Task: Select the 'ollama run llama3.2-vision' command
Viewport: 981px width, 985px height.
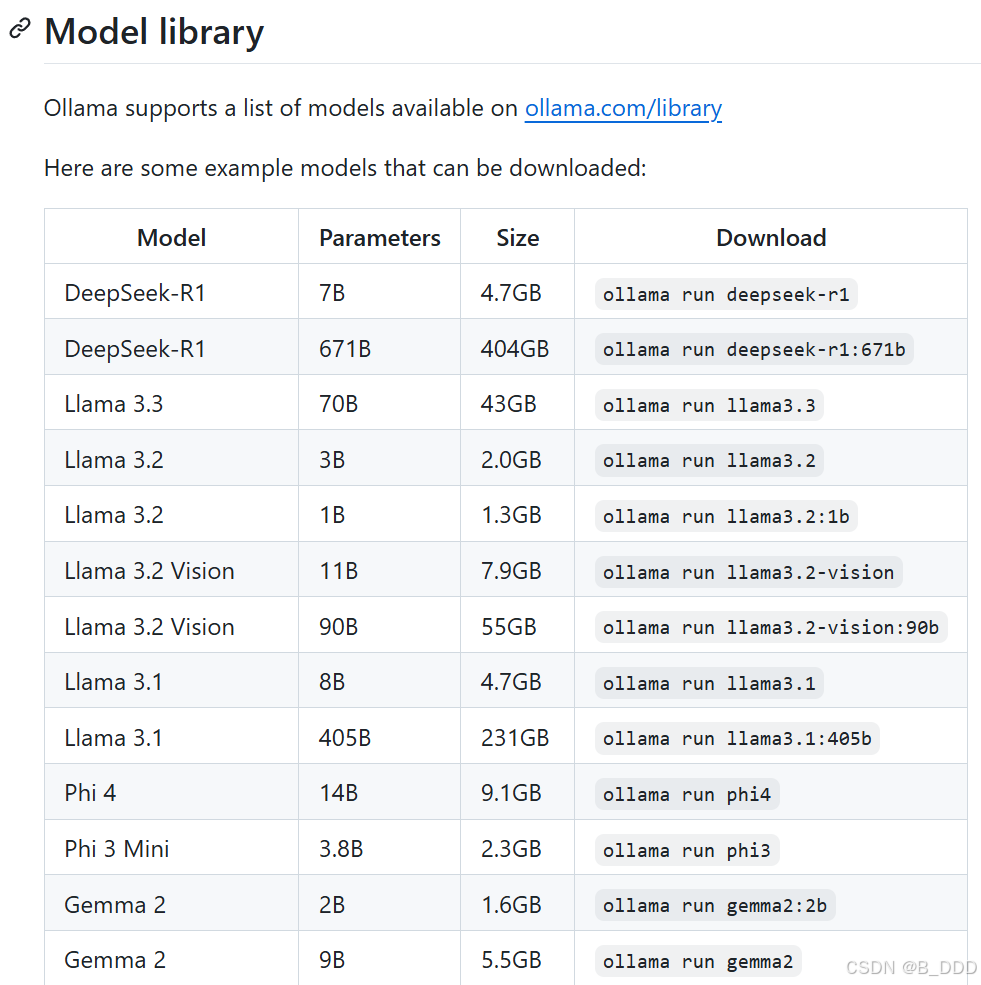Action: click(x=749, y=572)
